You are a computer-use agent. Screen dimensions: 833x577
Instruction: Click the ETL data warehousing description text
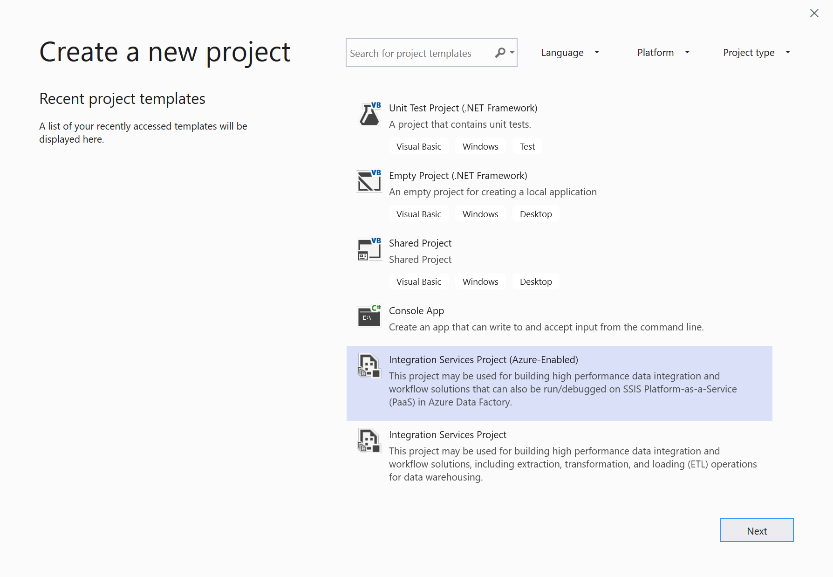pos(573,464)
